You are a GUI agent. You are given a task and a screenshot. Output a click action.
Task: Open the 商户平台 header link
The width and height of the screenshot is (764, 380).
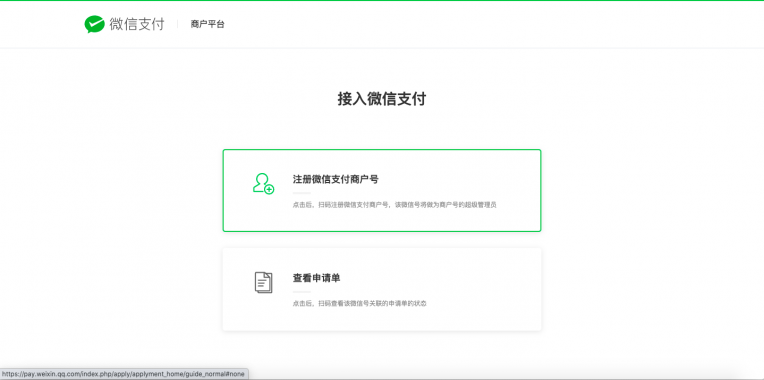pyautogui.click(x=208, y=24)
